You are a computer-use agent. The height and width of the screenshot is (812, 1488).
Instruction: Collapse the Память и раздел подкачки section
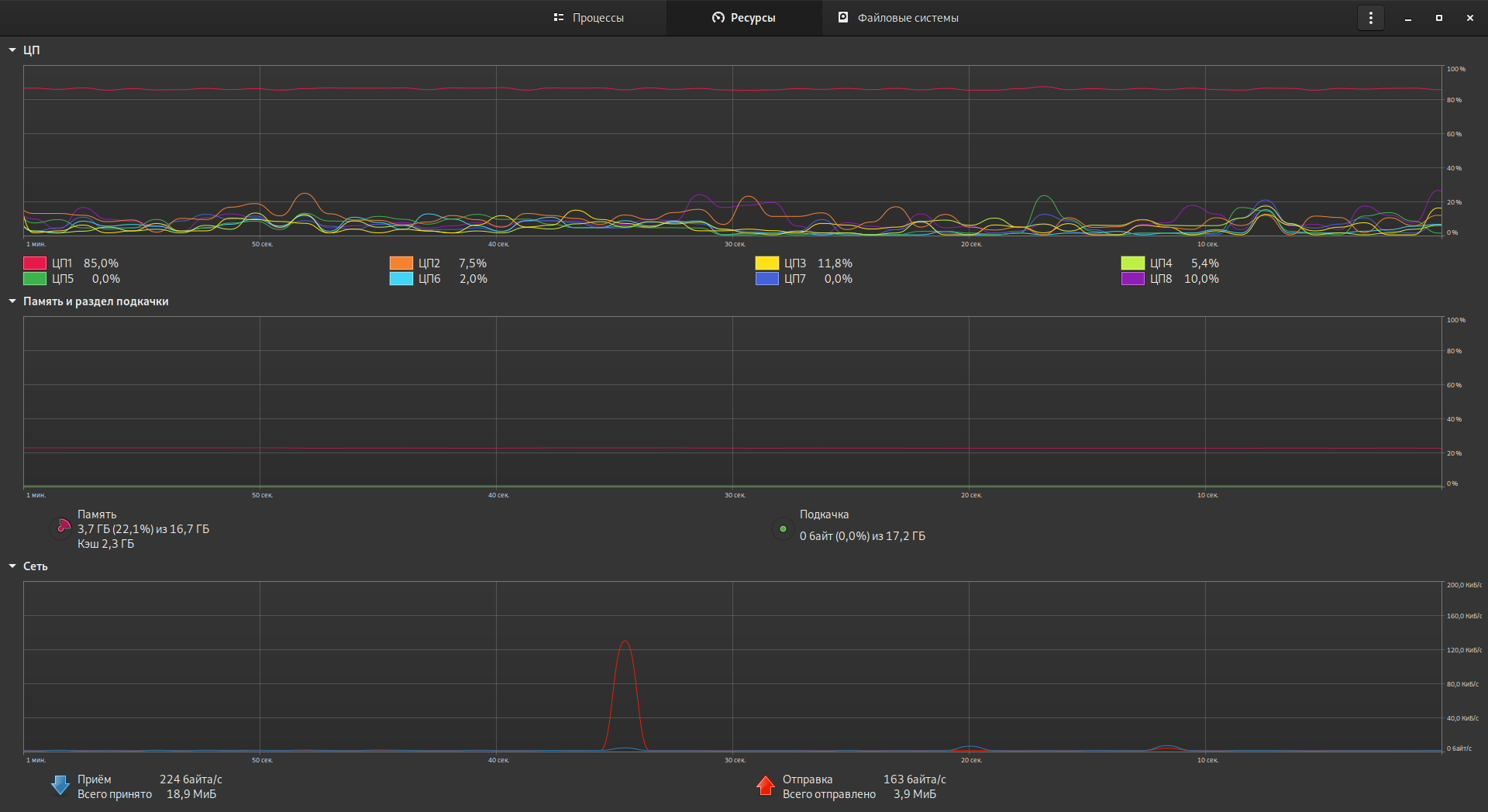(12, 301)
